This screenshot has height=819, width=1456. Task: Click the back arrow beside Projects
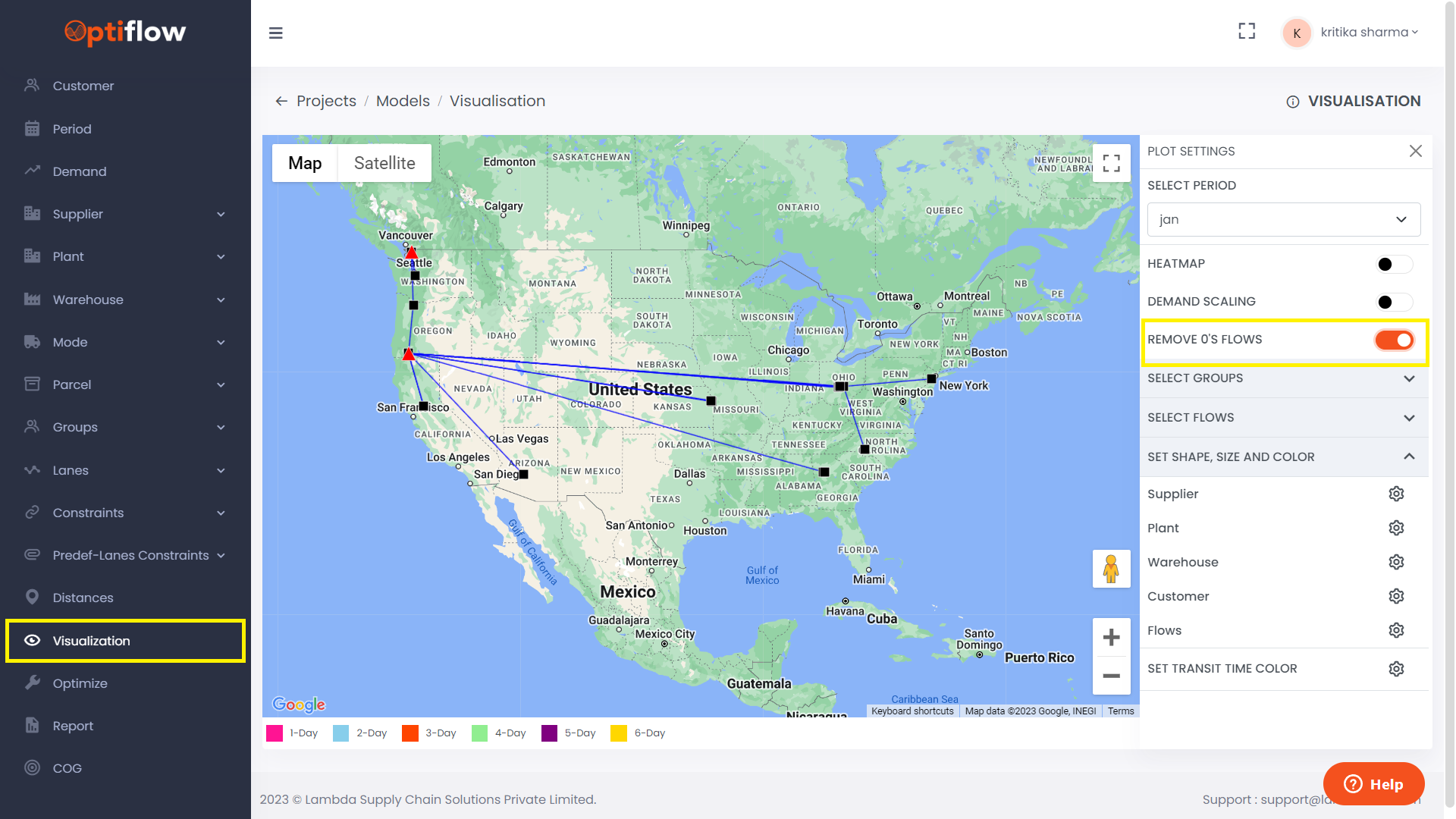(281, 102)
